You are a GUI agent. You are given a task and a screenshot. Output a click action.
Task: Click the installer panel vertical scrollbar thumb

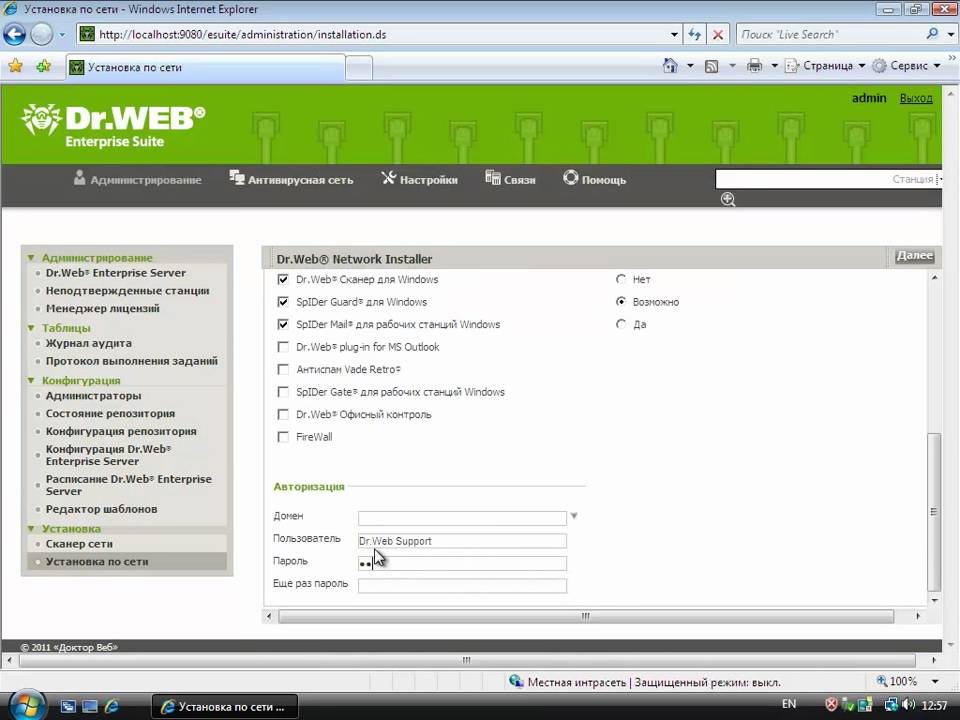click(934, 511)
